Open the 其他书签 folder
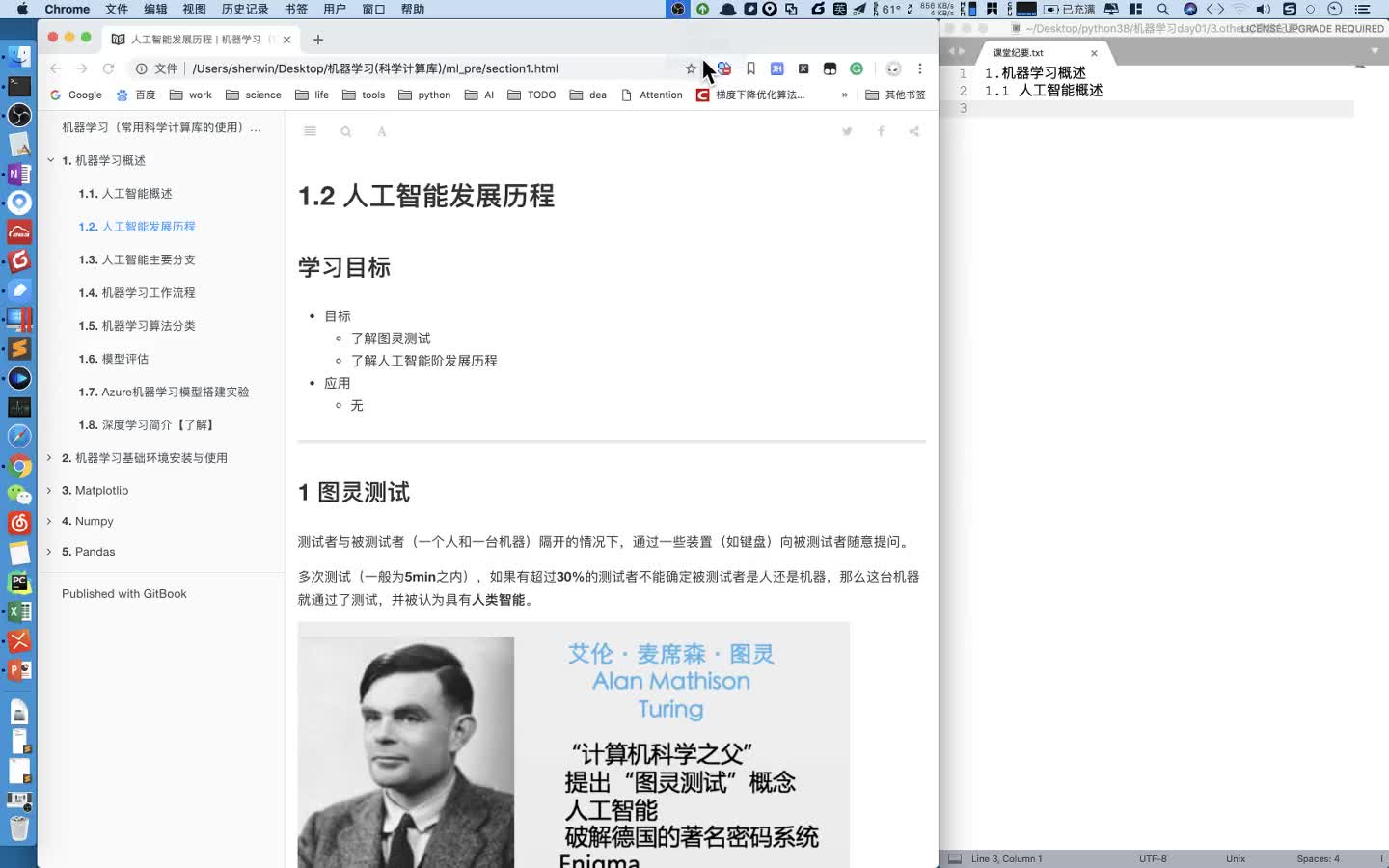Screen dimensions: 1389x868 pos(896,95)
